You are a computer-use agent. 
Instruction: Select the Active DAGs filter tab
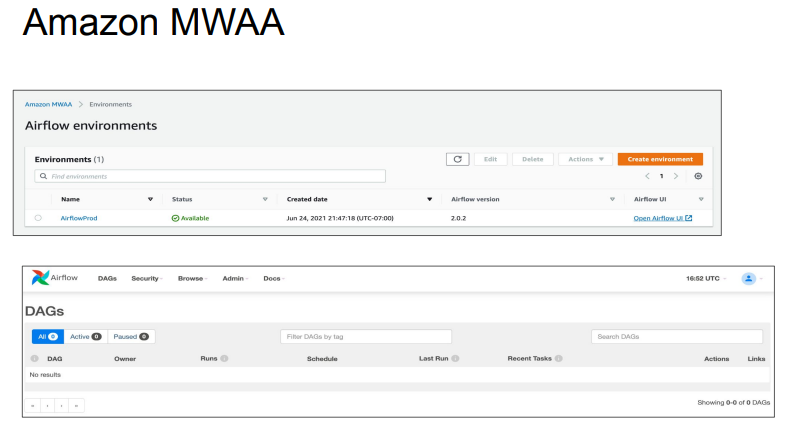tap(85, 336)
